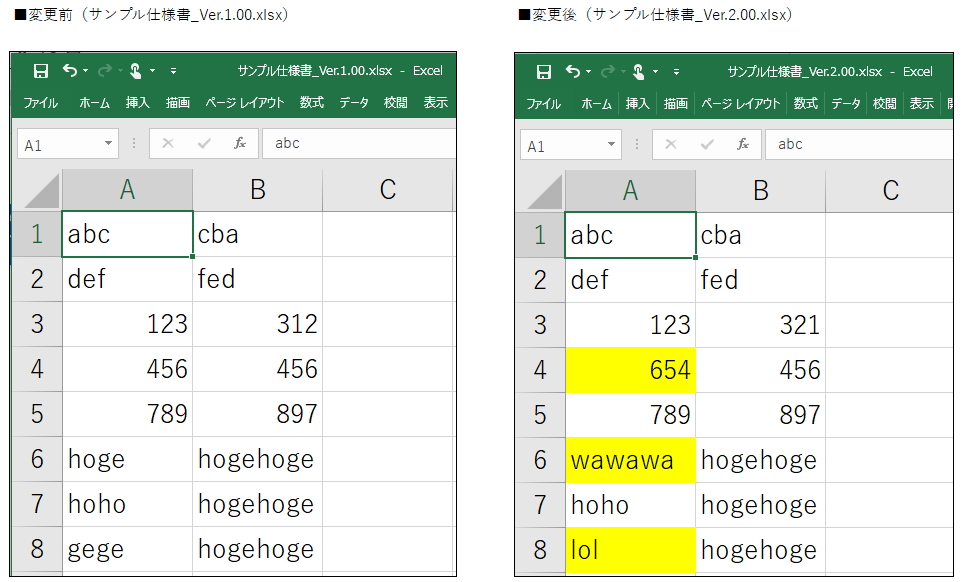The width and height of the screenshot is (962, 582).
Task: Expand Customize Quick Access Toolbar in Ver.1.00
Action: (x=174, y=71)
